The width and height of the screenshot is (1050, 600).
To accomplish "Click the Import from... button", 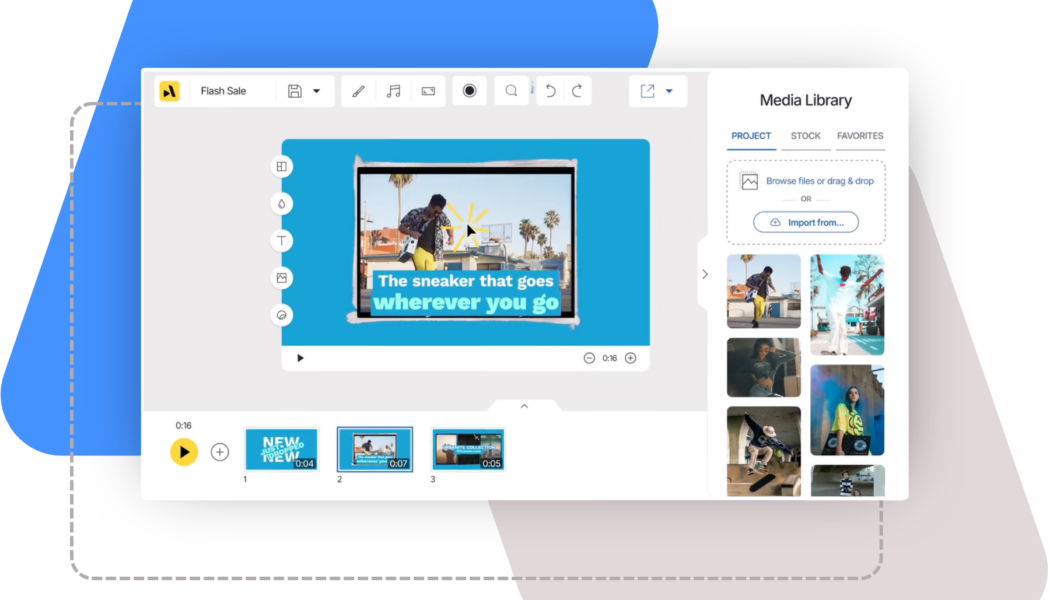I will pyautogui.click(x=806, y=222).
